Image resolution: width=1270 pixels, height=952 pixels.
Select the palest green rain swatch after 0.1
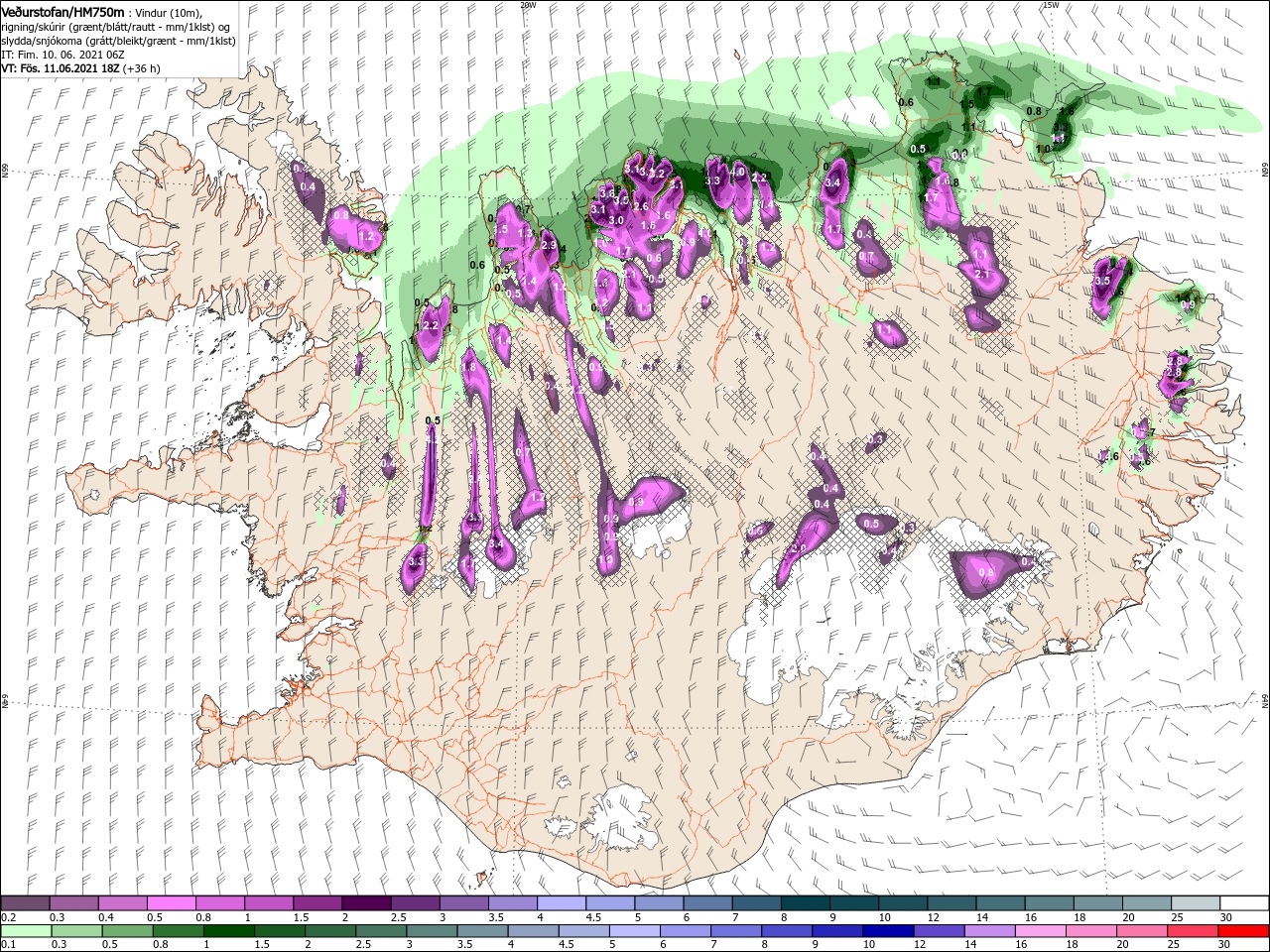(x=26, y=931)
